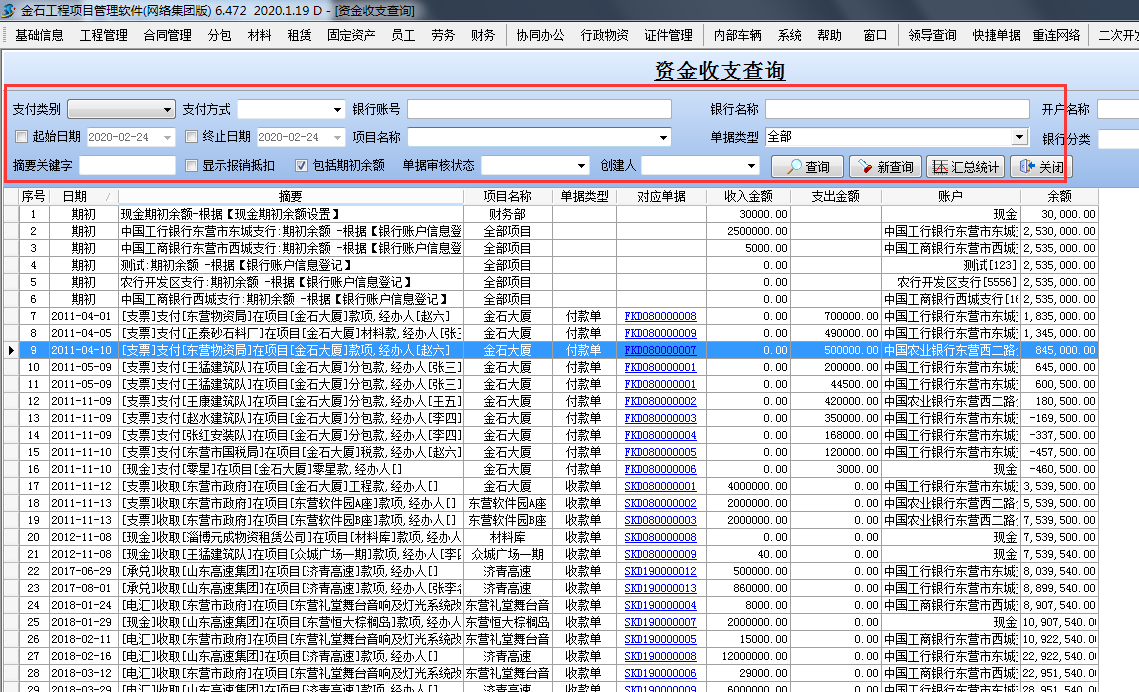
Task: Open the 单据审核状态 dropdown
Action: (x=582, y=165)
